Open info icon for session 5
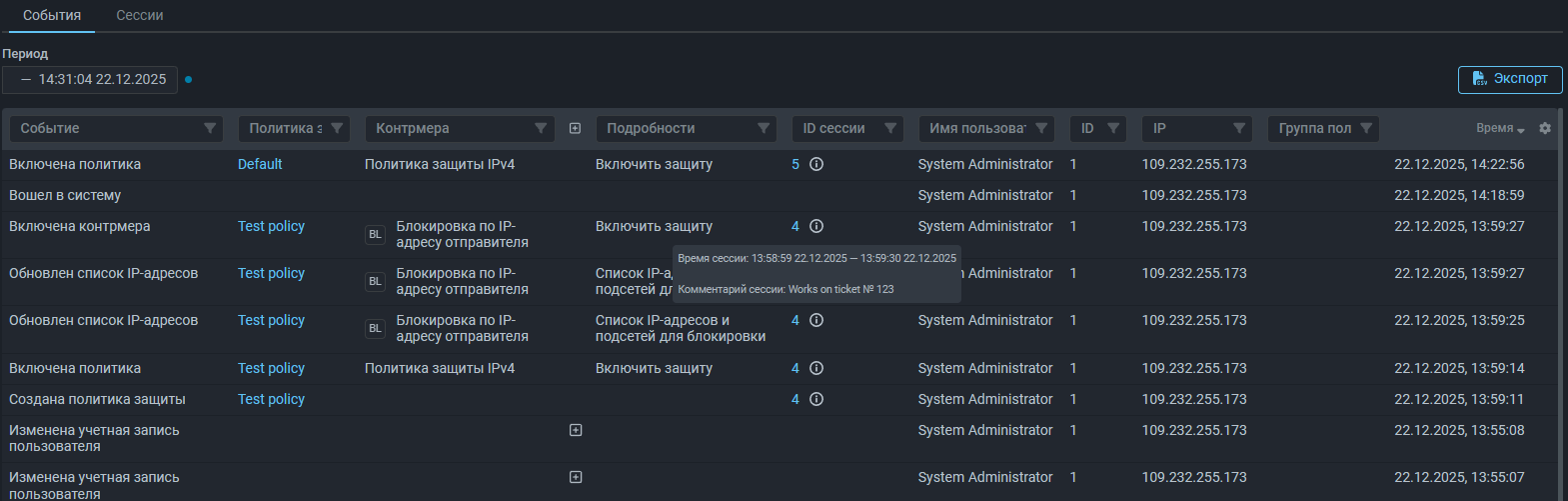1568x501 pixels. [816, 164]
